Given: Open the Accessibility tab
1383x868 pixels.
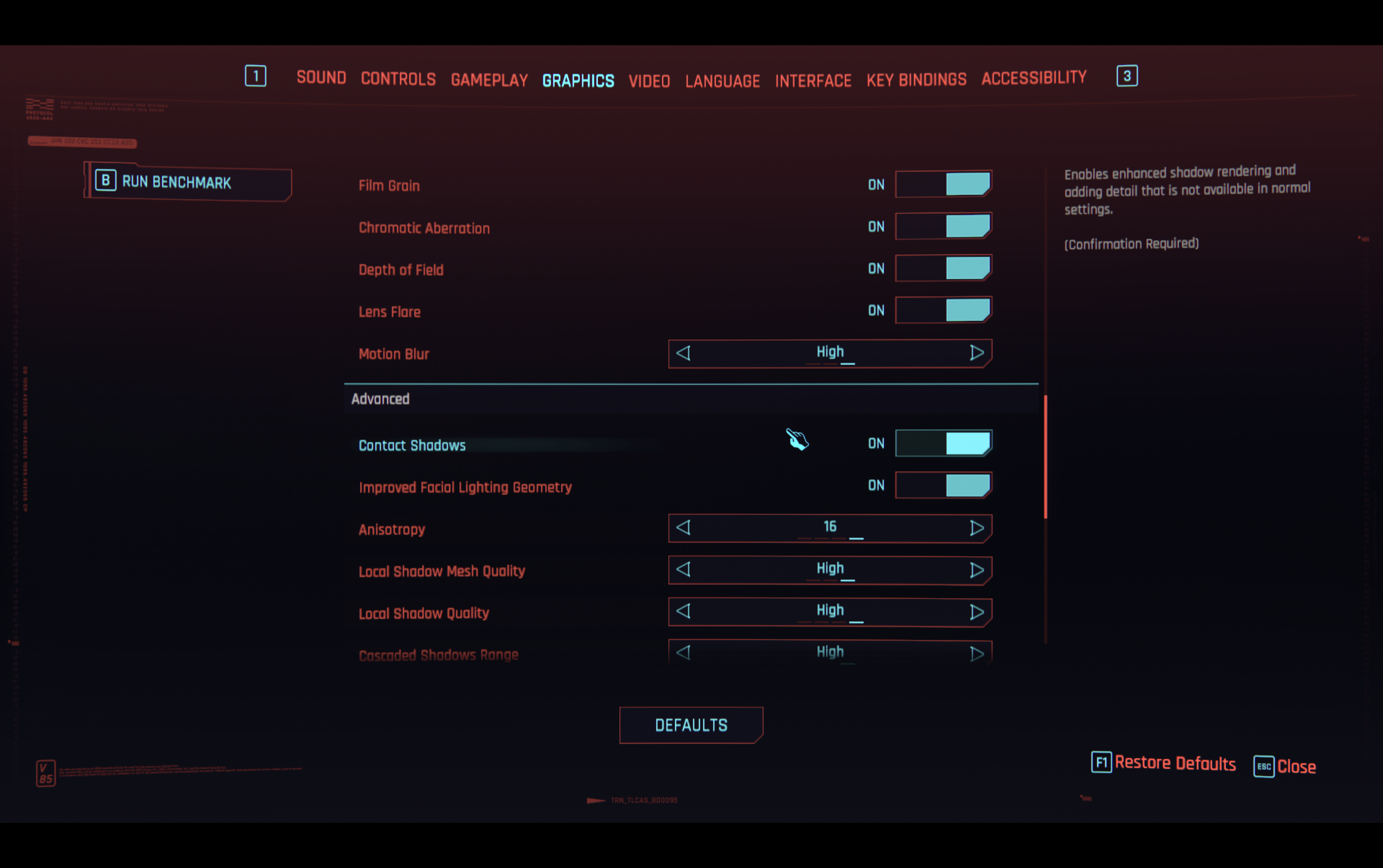Looking at the screenshot, I should [1034, 77].
